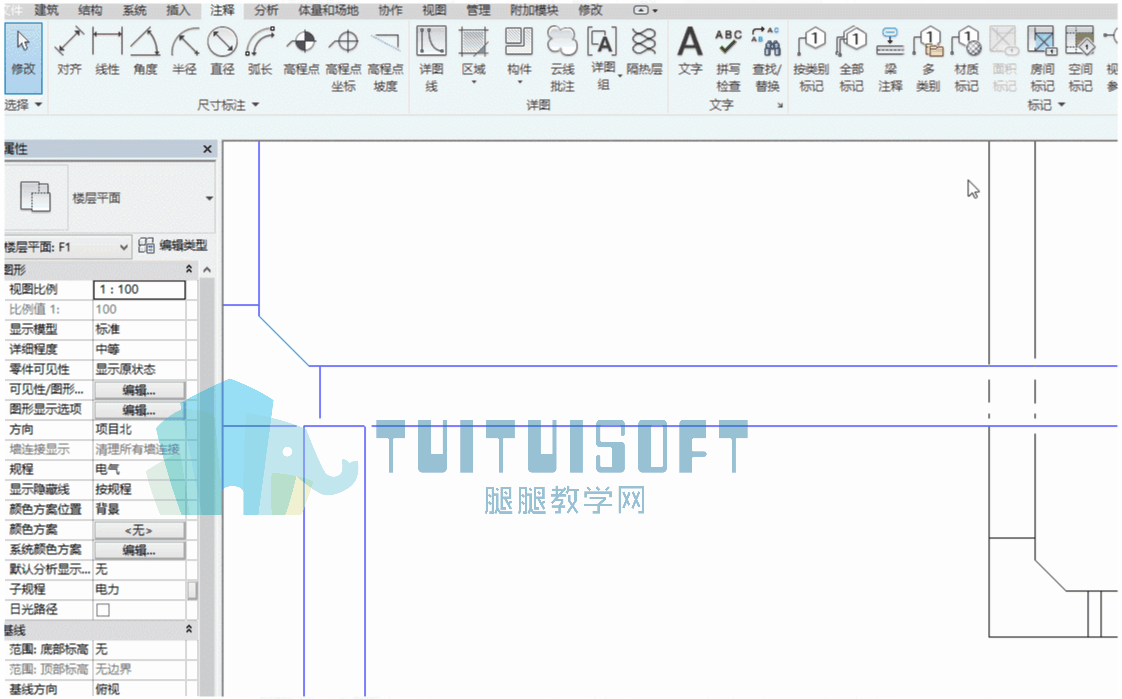Select the 梁注释 beam annotations tool
The height and width of the screenshot is (699, 1122).
890,59
